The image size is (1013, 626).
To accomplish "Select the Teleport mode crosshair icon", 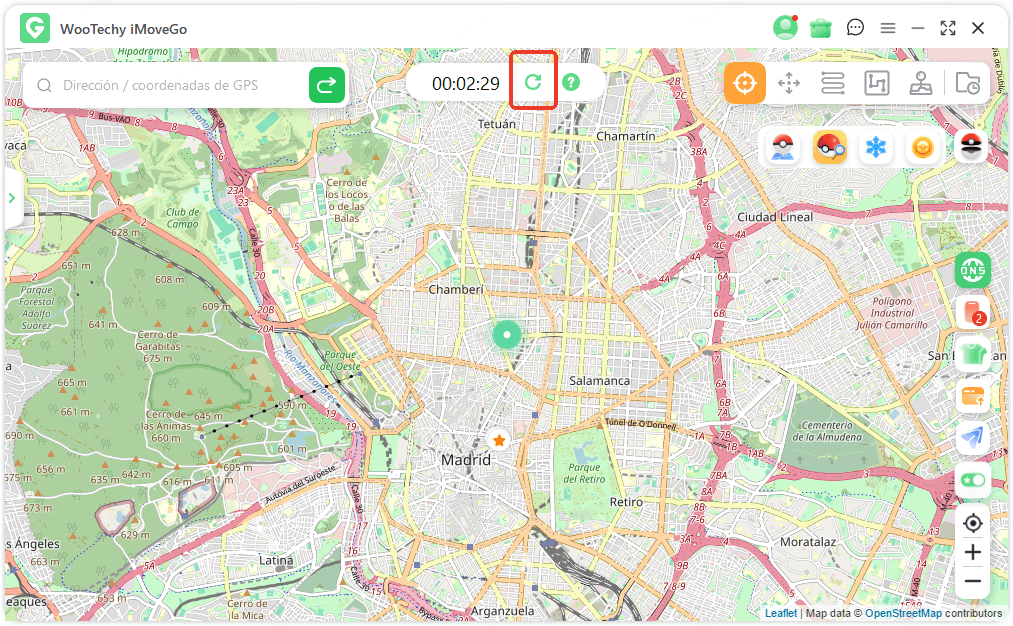I will point(745,83).
